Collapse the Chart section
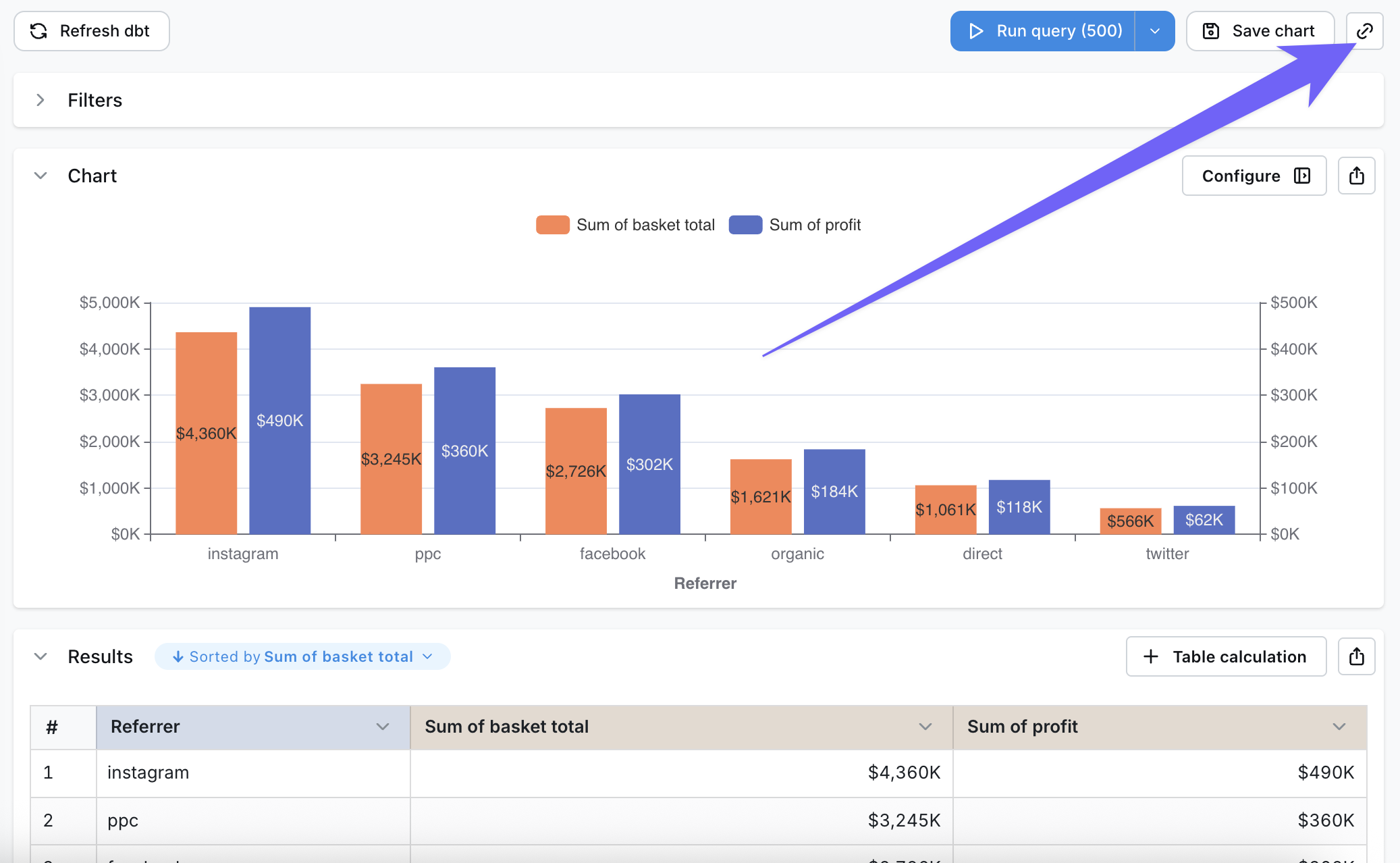This screenshot has width=1400, height=863. 41,176
